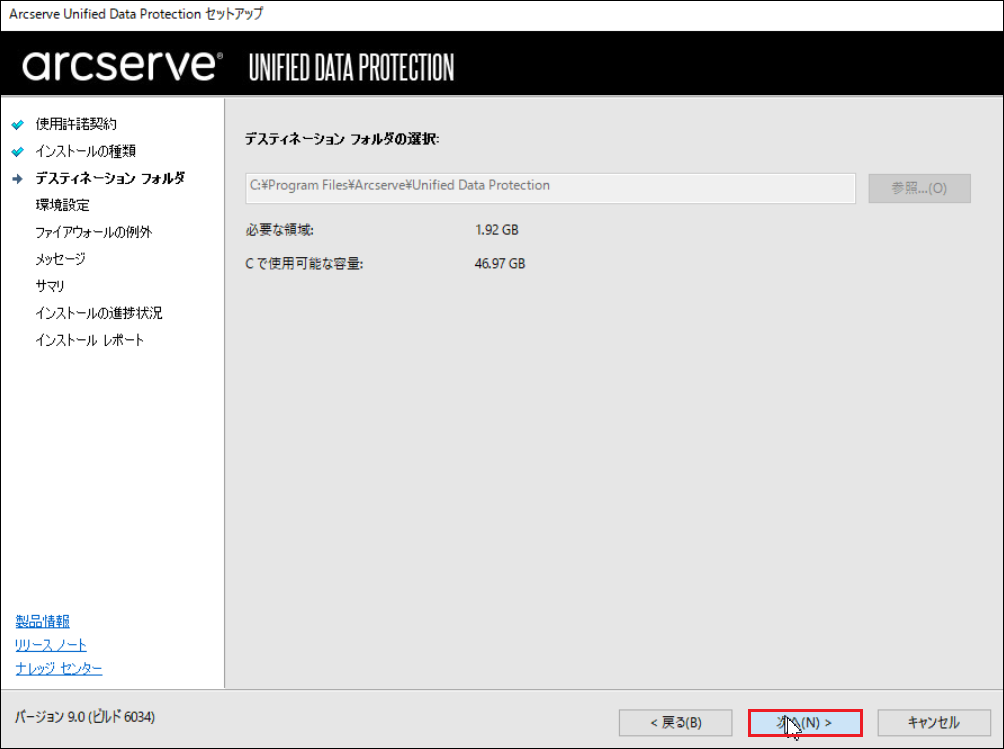Open the リリース ノート link
Screen dimensions: 1004x749
pyautogui.click(x=51, y=645)
